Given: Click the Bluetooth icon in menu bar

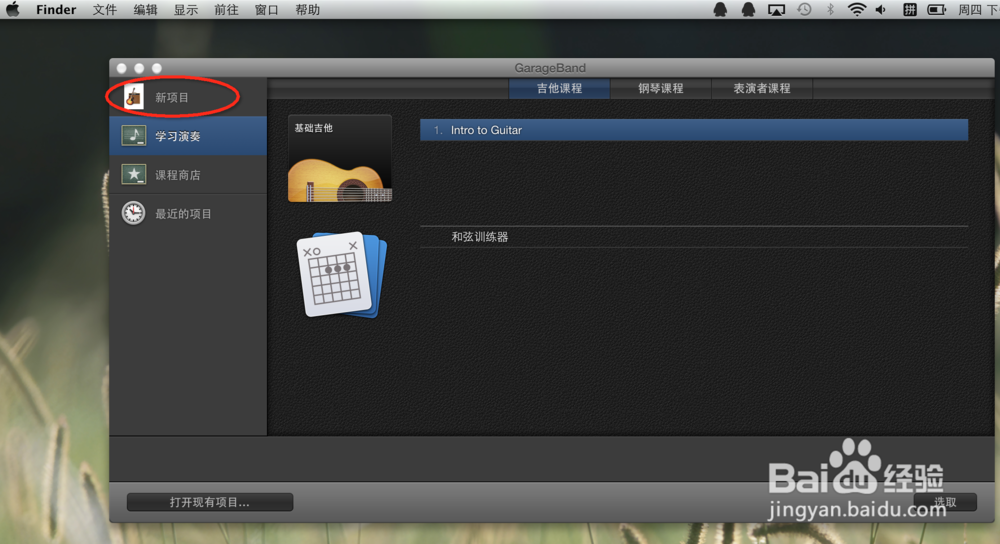Looking at the screenshot, I should [x=830, y=10].
